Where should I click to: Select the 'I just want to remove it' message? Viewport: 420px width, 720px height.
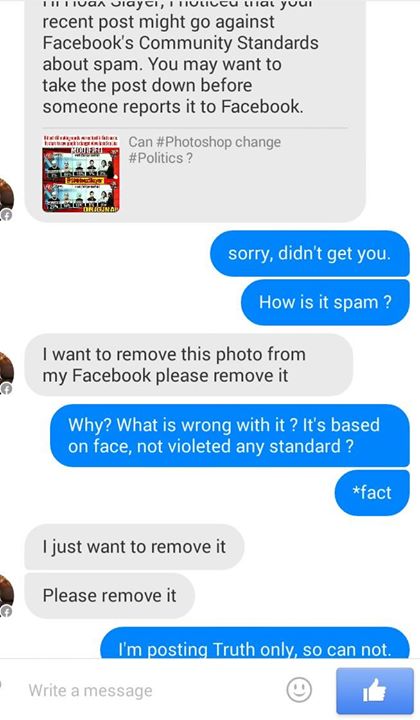(134, 547)
